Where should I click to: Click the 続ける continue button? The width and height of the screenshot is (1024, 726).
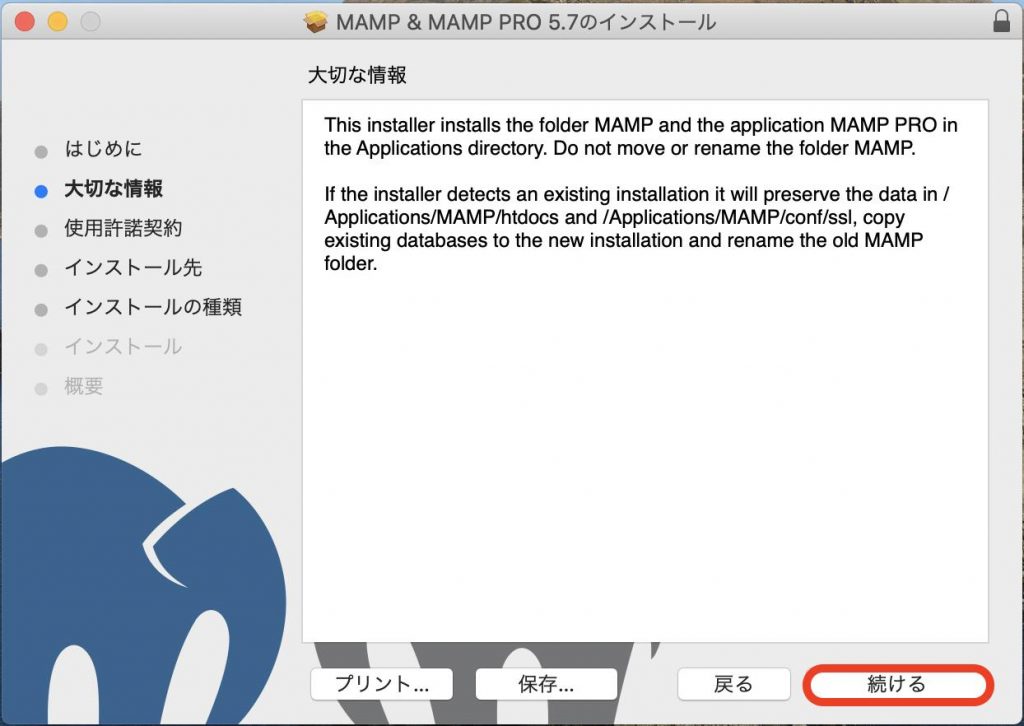[898, 684]
